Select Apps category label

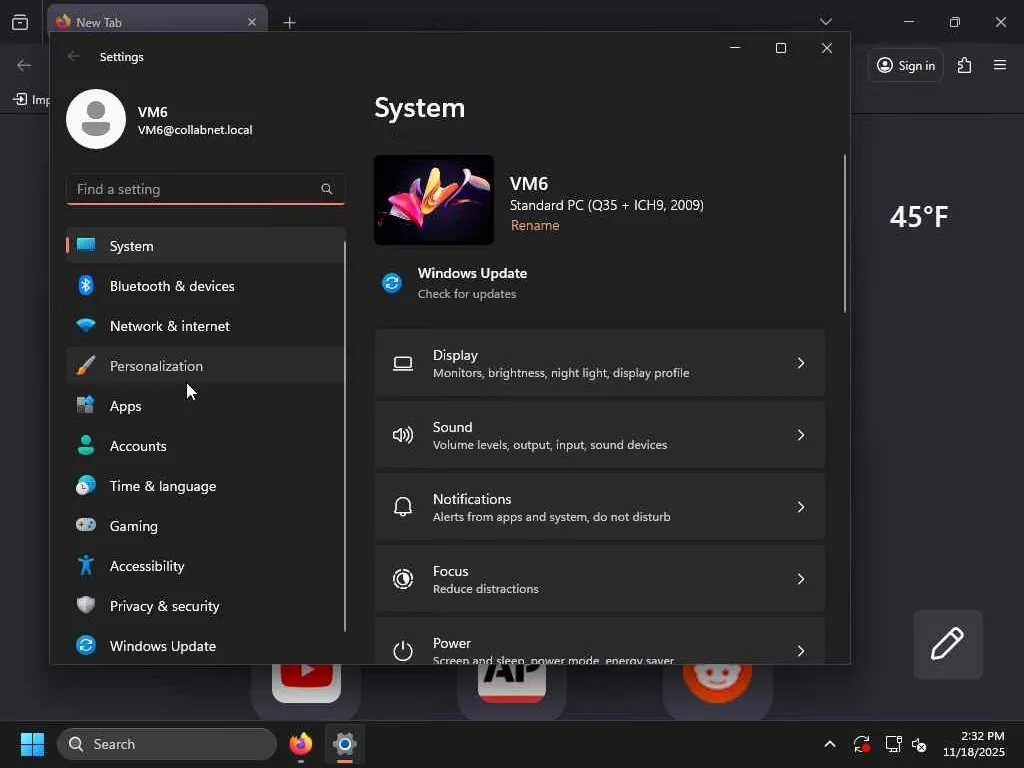[125, 406]
